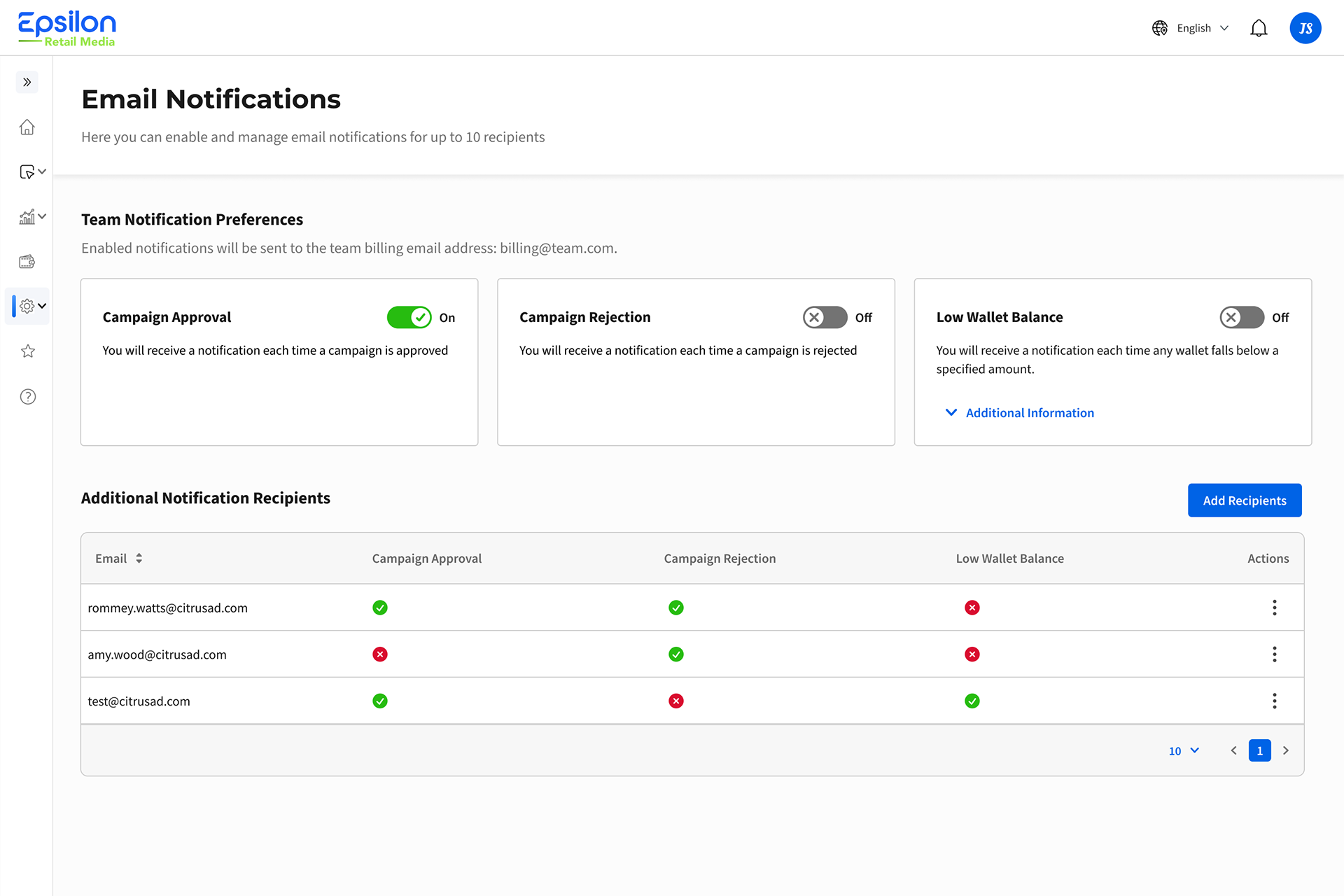Open the Home icon in sidebar

click(27, 127)
